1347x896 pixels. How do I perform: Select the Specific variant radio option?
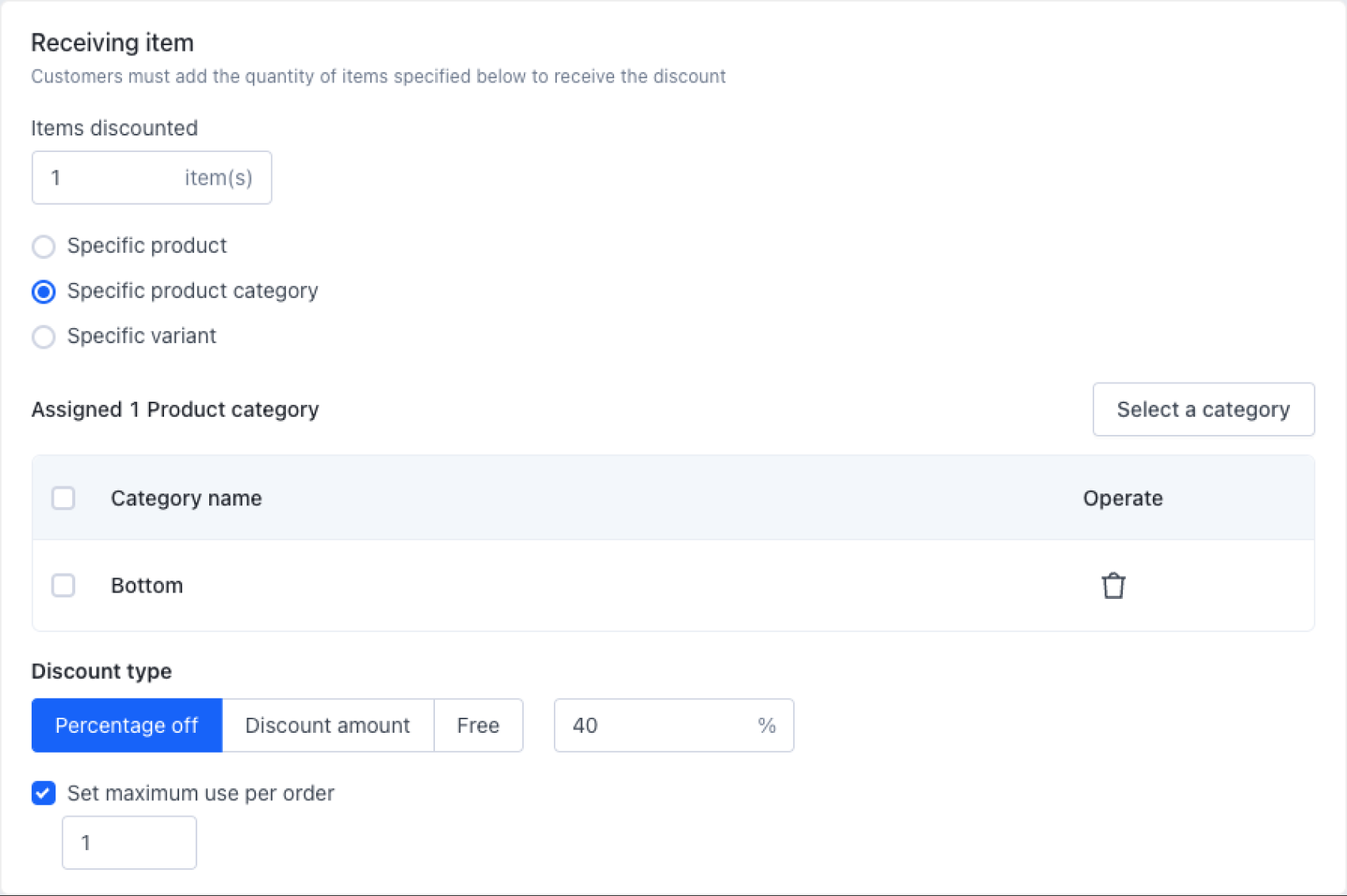click(x=44, y=337)
